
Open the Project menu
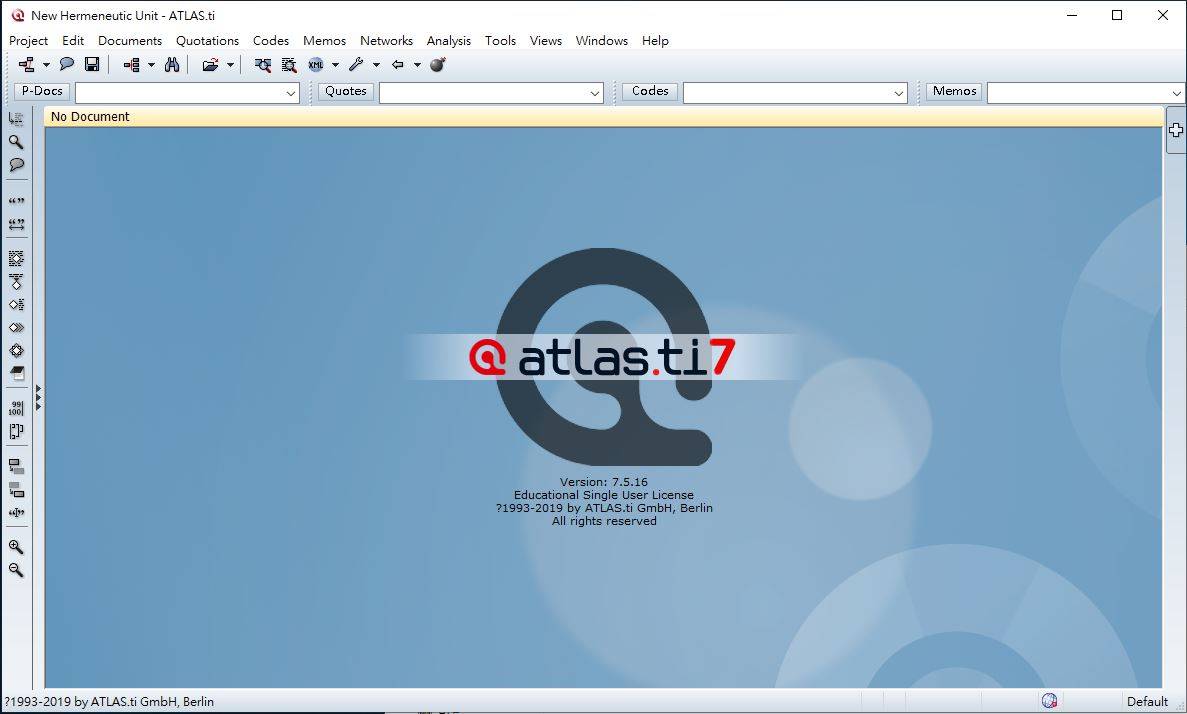pyautogui.click(x=29, y=41)
